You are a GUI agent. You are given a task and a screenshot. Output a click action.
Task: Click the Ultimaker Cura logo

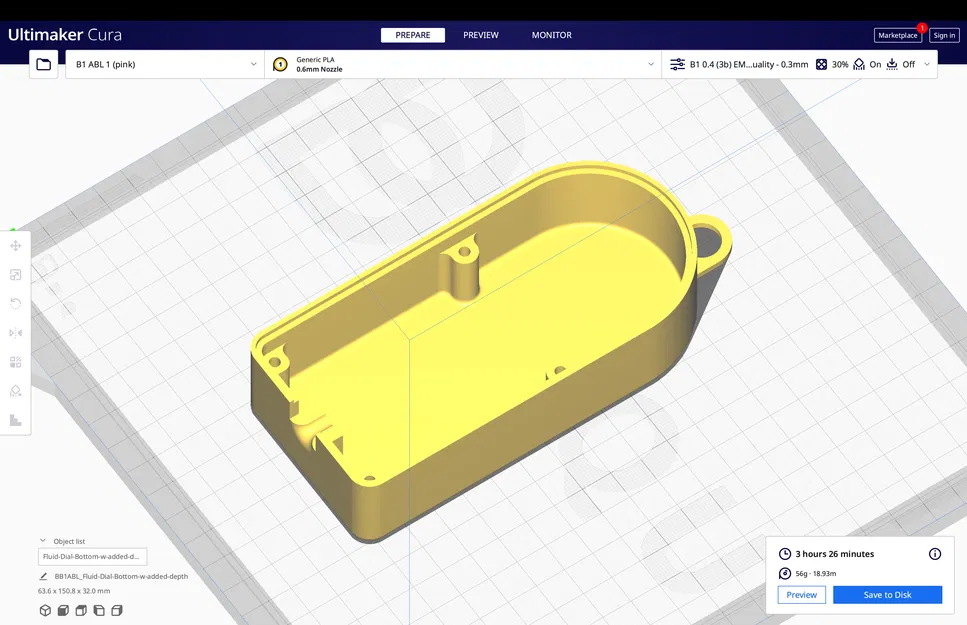65,35
